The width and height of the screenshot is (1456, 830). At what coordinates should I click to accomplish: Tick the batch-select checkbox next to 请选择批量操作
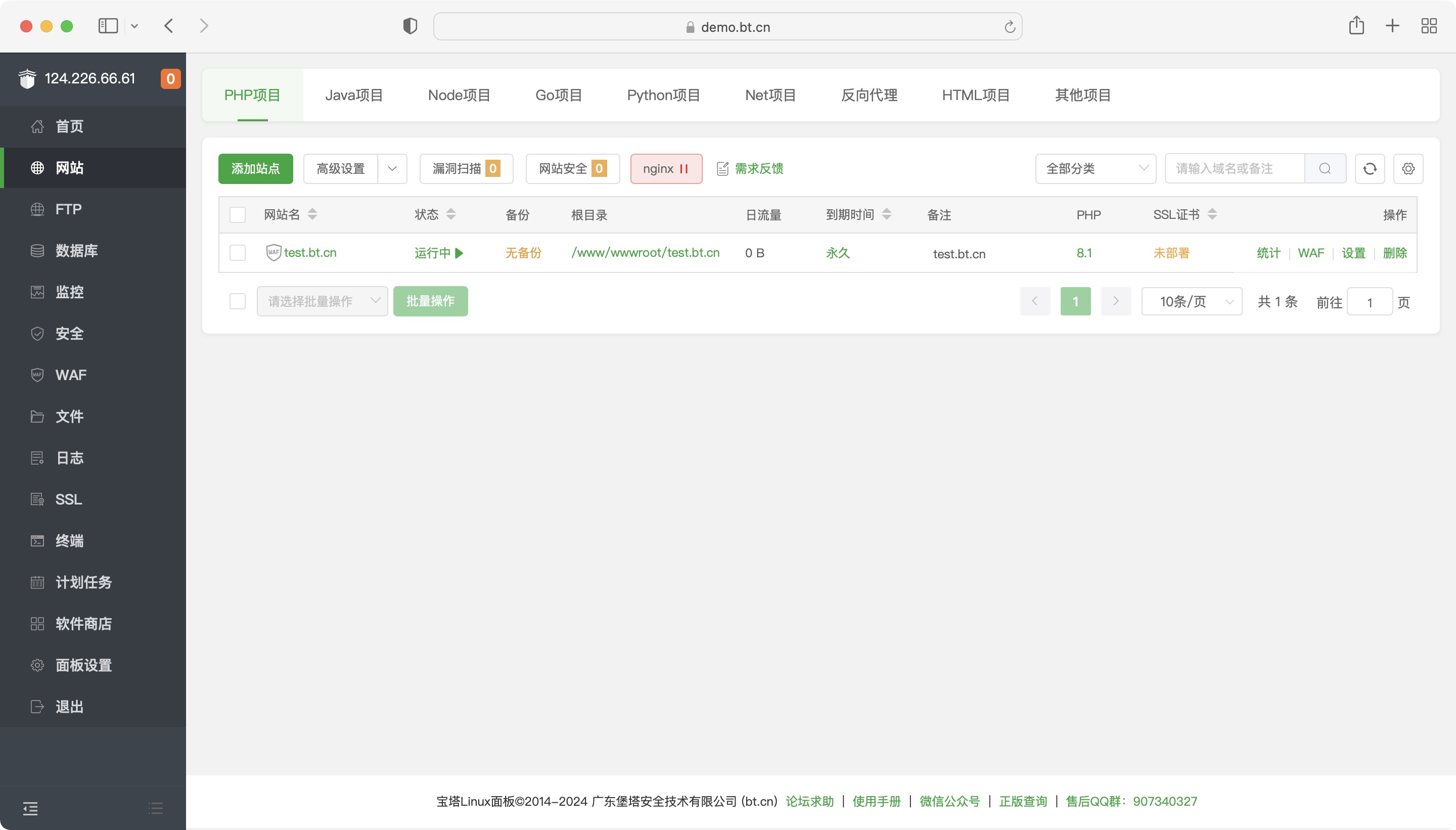tap(237, 301)
